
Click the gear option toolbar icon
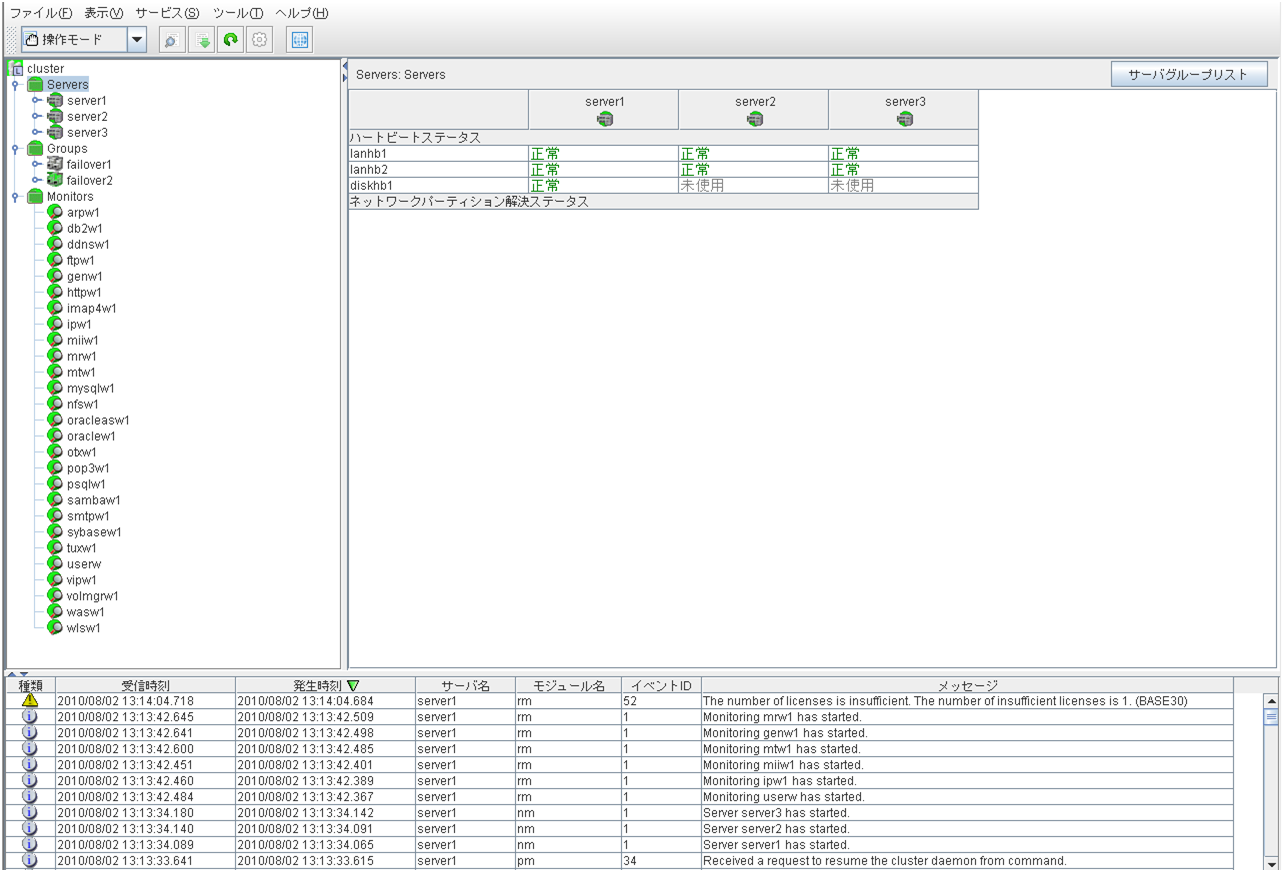[x=259, y=40]
